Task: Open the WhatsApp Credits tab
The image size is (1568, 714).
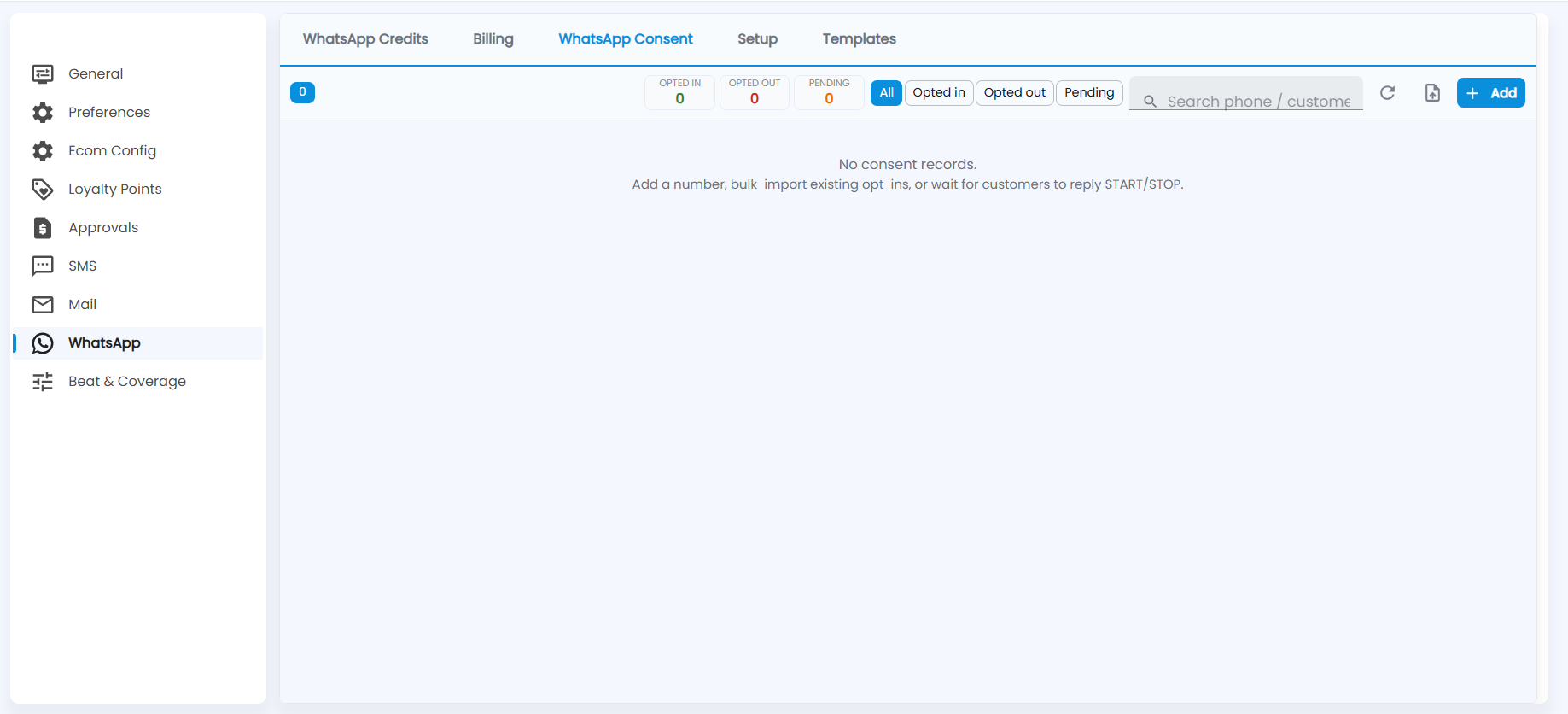Action: click(365, 39)
